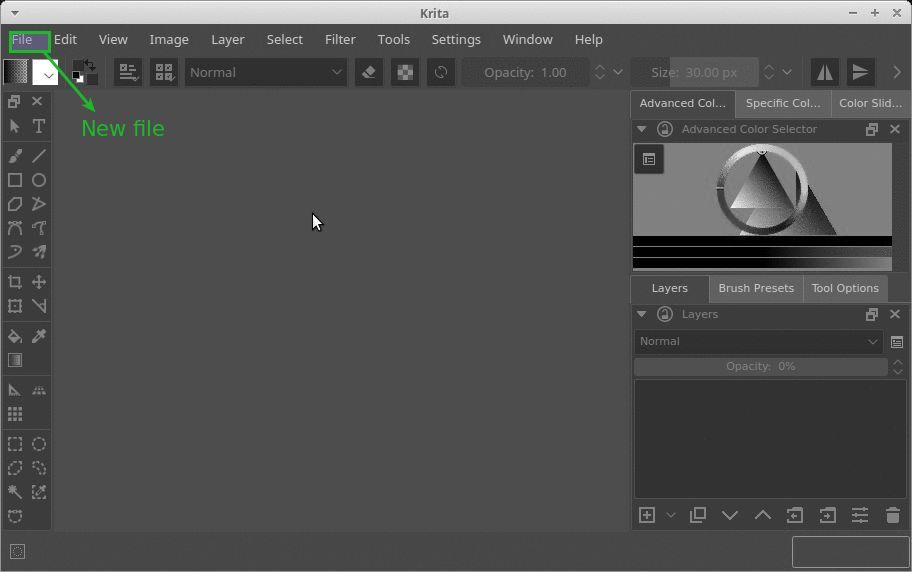Open the fill pattern dropdown swatch
The image size is (912, 572).
(x=45, y=72)
